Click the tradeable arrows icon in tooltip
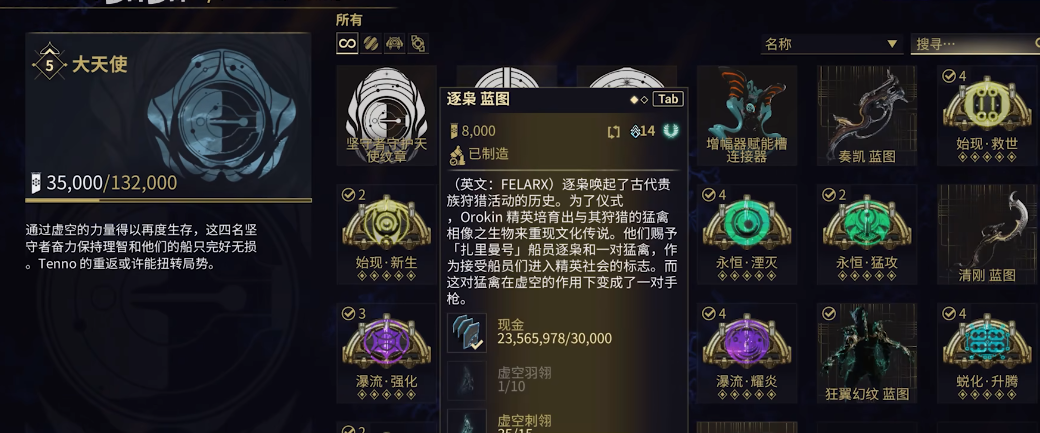This screenshot has height=433, width=1040. [614, 131]
